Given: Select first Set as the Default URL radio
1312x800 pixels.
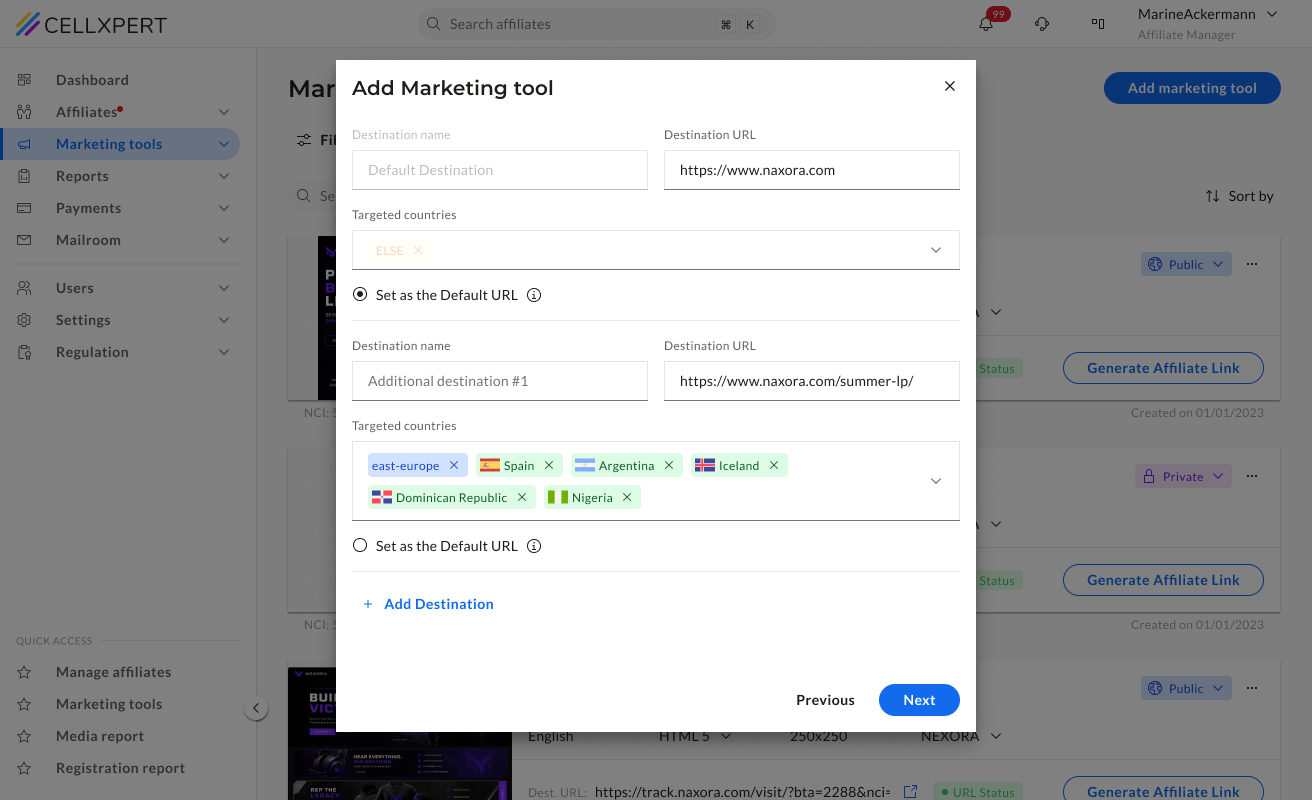Looking at the screenshot, I should [360, 295].
